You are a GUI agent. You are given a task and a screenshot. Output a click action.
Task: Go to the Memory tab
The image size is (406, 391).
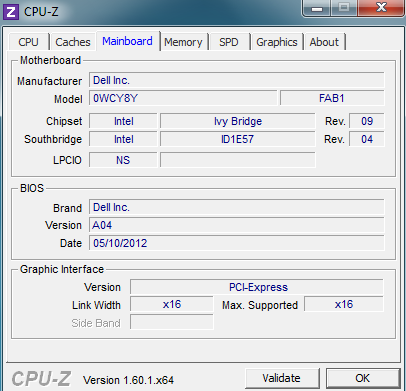click(x=183, y=42)
